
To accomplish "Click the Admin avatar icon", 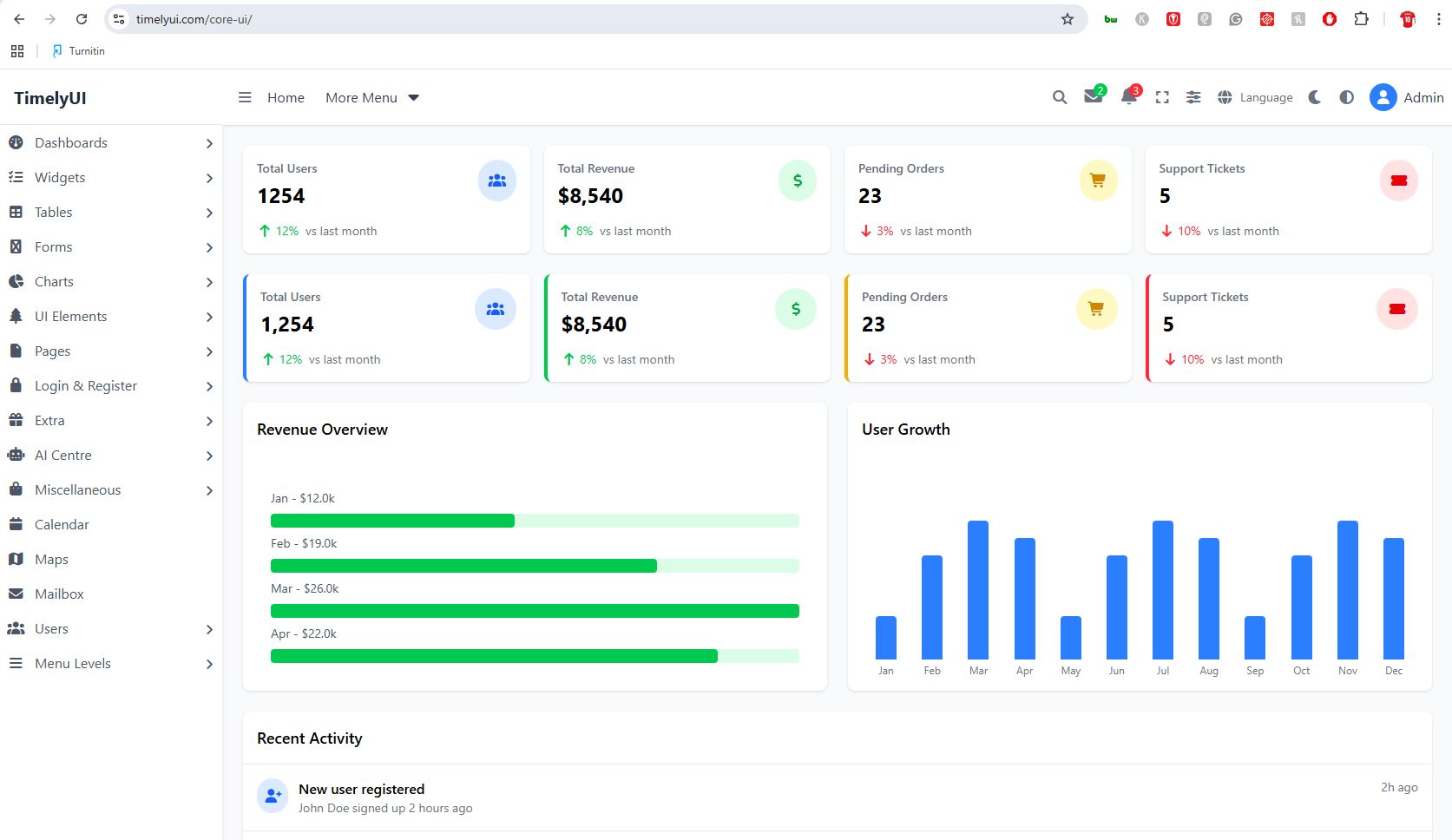I will (x=1383, y=97).
